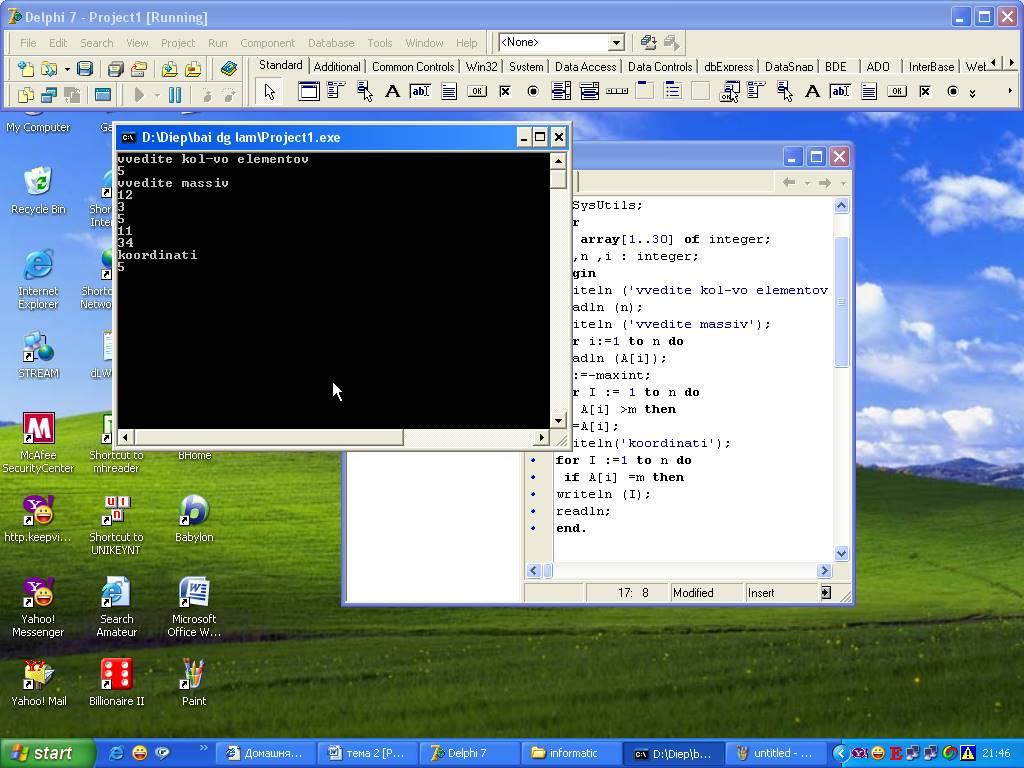Activate the arrow pointer selection tool
1024x768 pixels.
pos(269,92)
